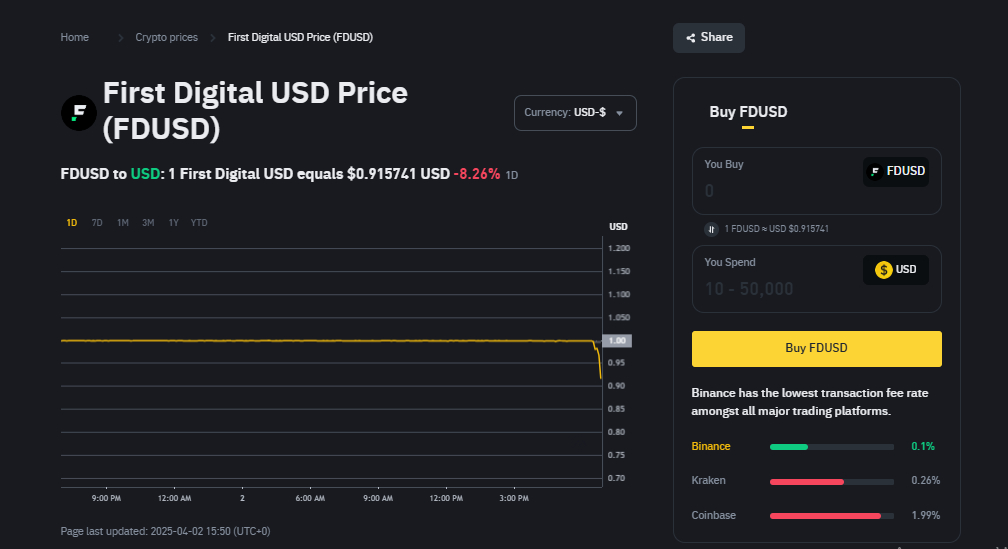Select the YTD chart range

coord(199,222)
